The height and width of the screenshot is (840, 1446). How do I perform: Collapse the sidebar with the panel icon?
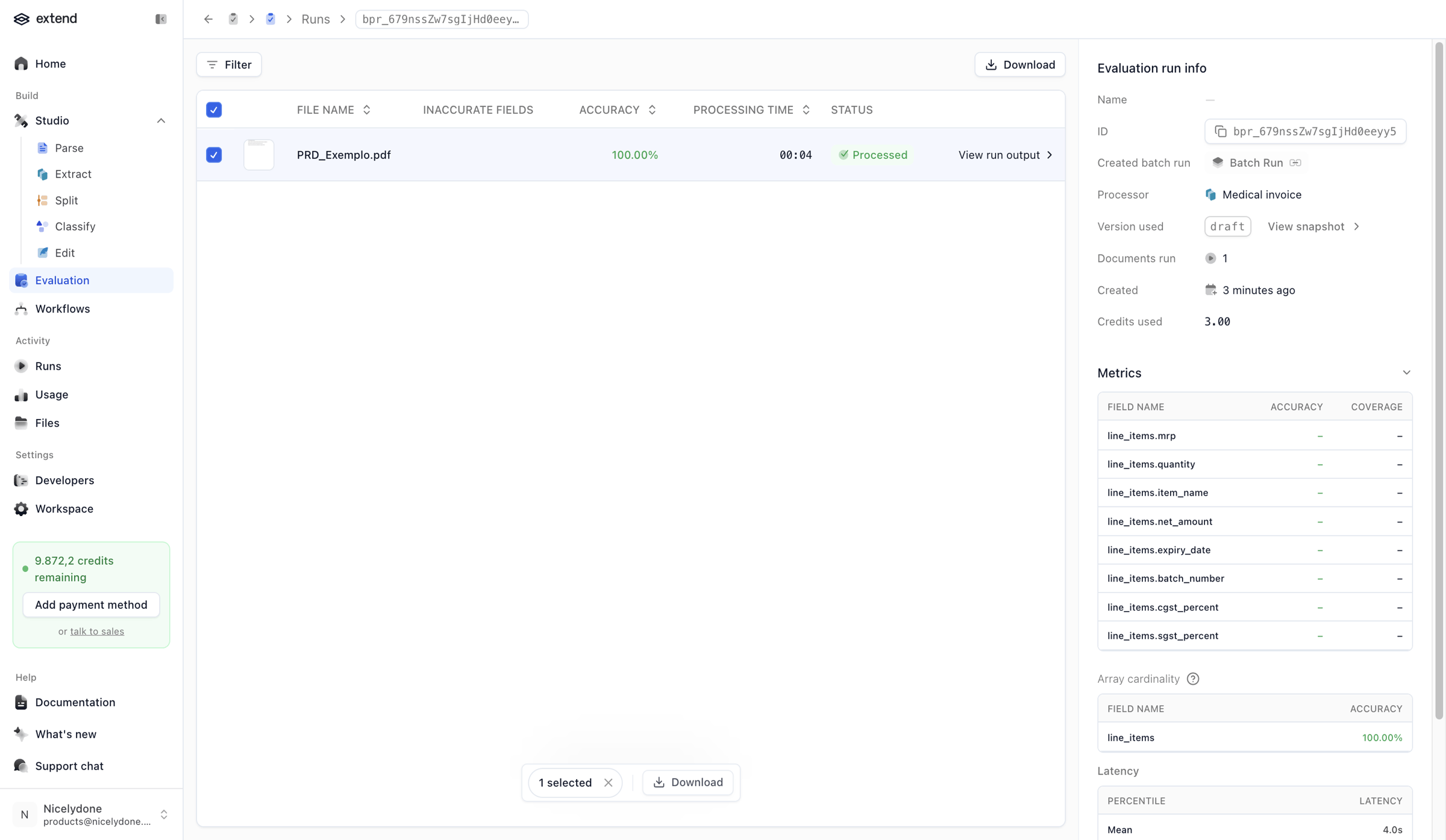[x=161, y=19]
